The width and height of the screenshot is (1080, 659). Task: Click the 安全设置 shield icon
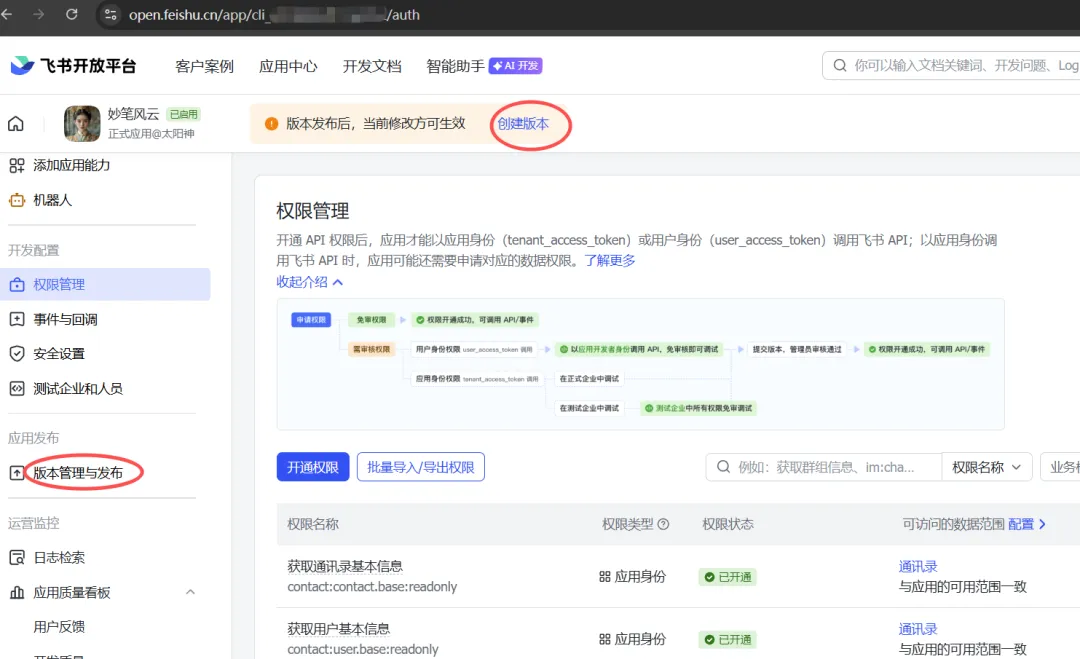[17, 354]
